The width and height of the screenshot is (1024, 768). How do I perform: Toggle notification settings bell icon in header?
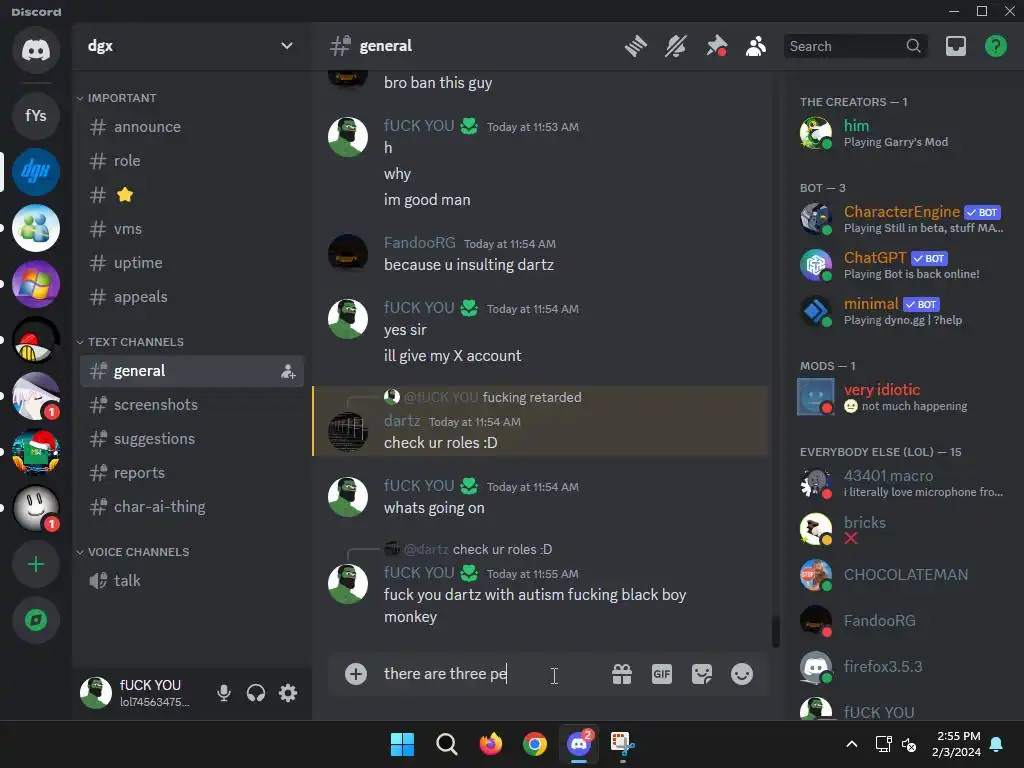(x=676, y=46)
